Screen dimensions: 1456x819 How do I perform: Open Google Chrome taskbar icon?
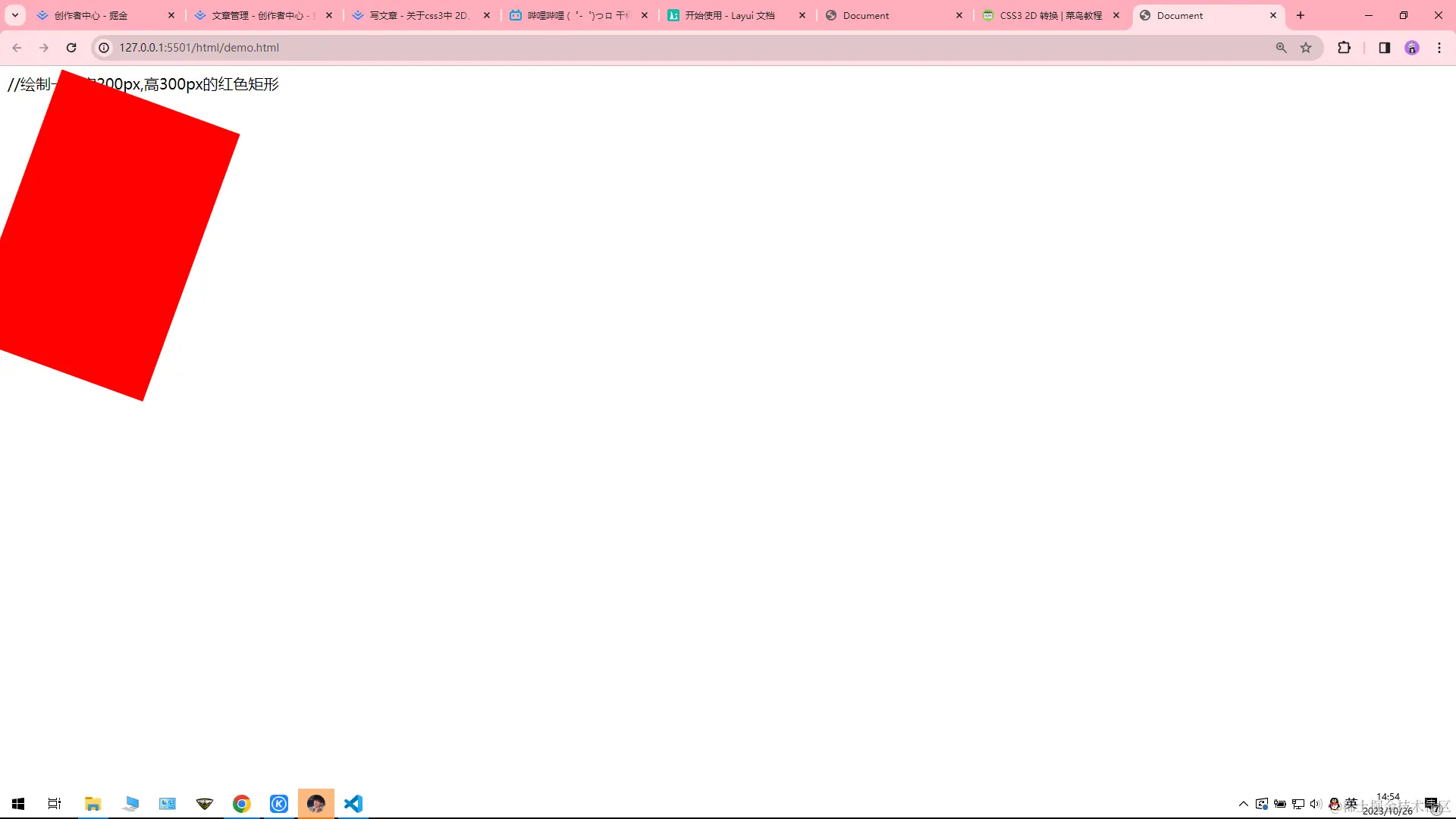click(x=241, y=803)
